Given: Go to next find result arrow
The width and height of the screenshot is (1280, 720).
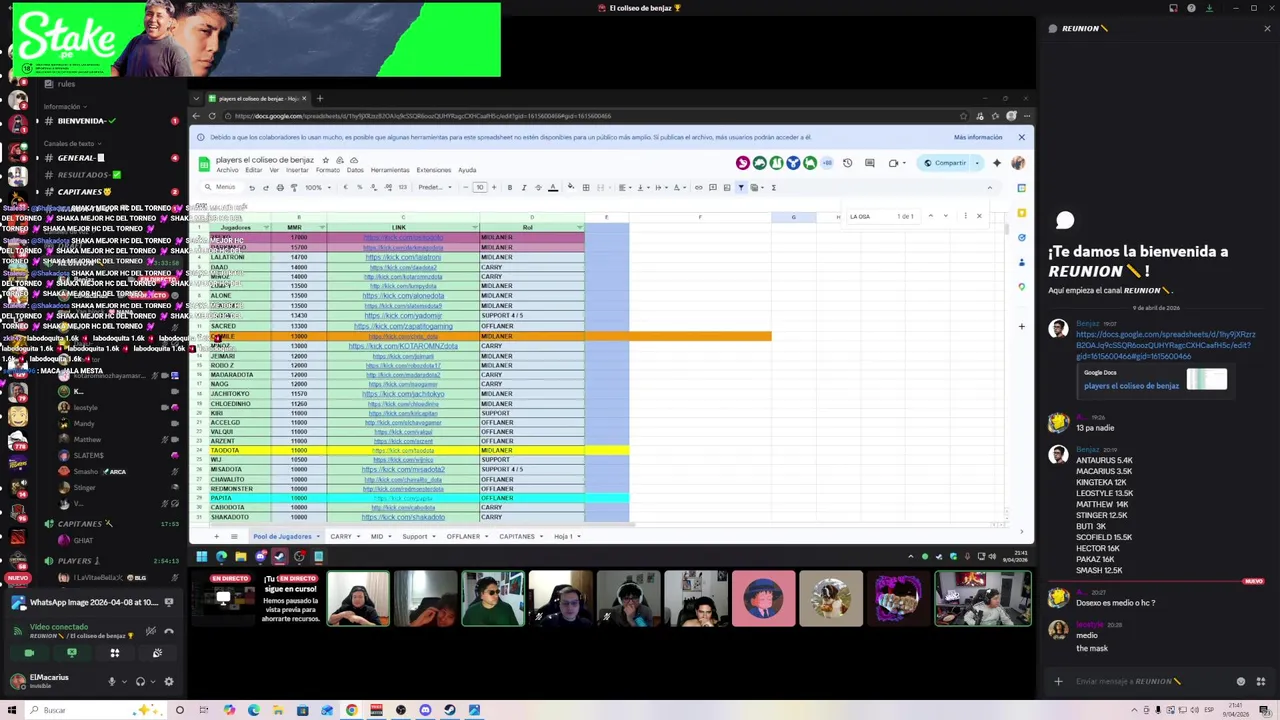Looking at the screenshot, I should (x=945, y=216).
